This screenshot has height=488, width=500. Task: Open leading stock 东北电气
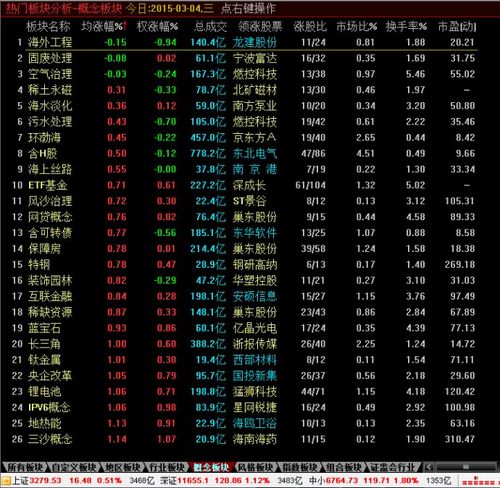255,153
